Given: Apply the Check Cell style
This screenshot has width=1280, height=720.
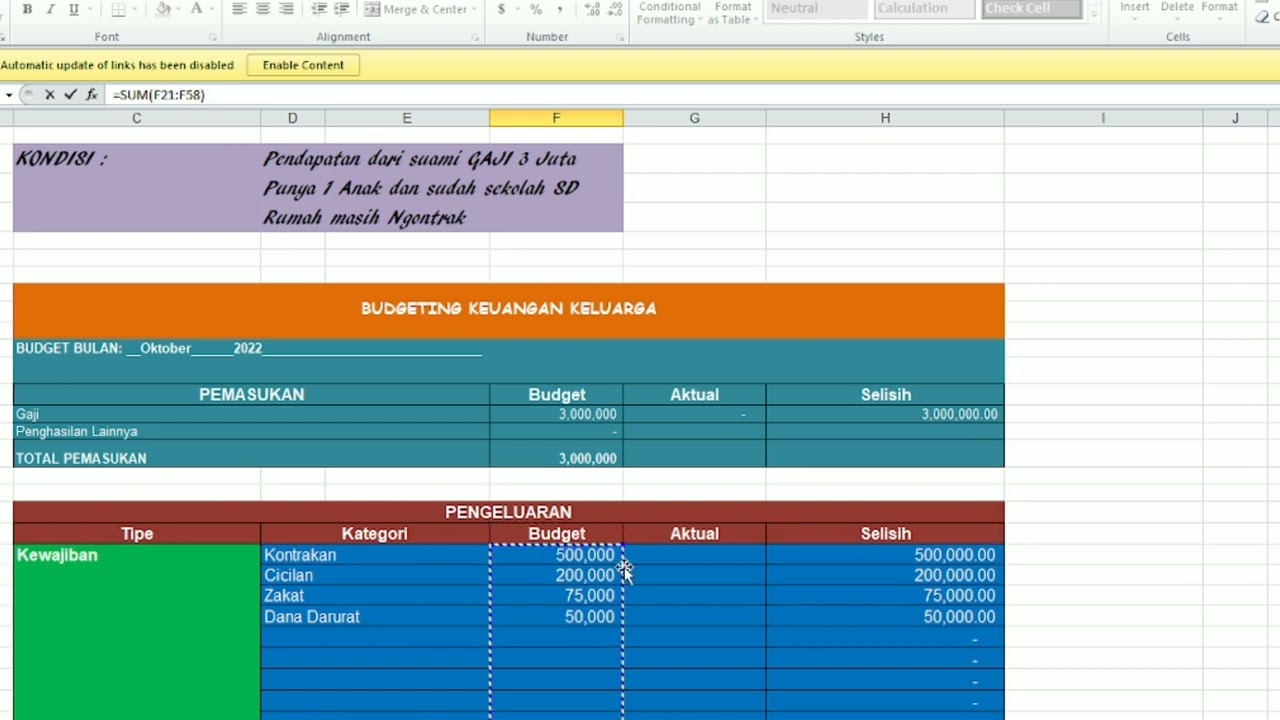Looking at the screenshot, I should (1030, 8).
